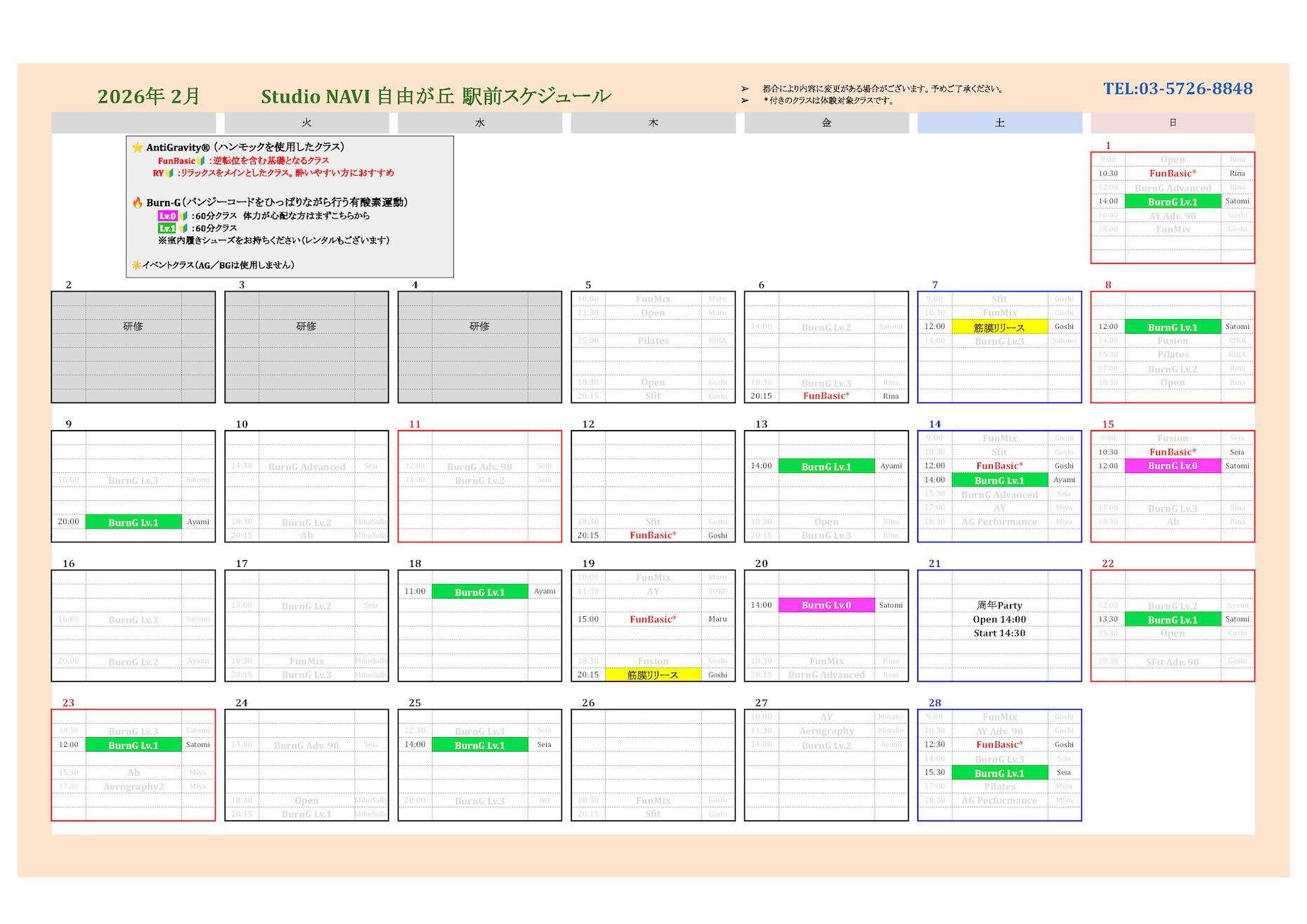Click the Studio NAVI 自由が丘 schedule title
This screenshot has width=1307, height=924.
pos(436,96)
